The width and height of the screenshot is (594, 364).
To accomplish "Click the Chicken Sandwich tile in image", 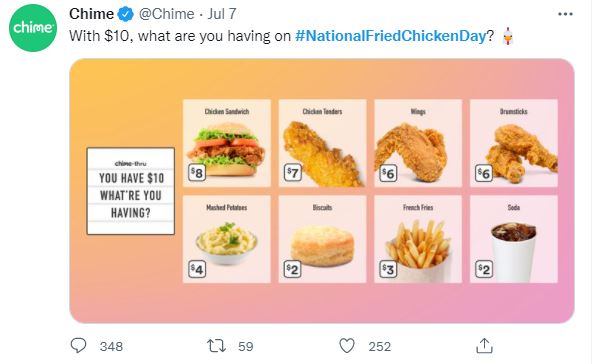I will point(227,143).
